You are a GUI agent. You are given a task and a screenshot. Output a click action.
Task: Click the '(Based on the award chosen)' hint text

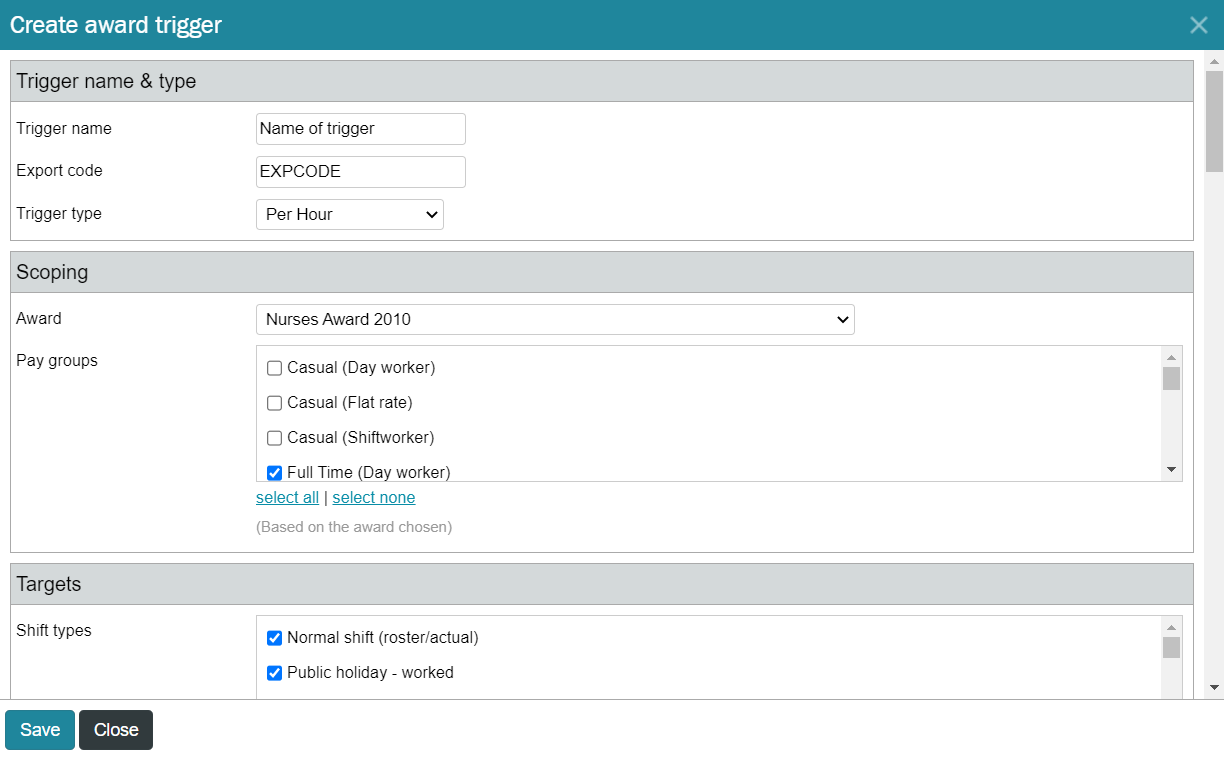[354, 527]
